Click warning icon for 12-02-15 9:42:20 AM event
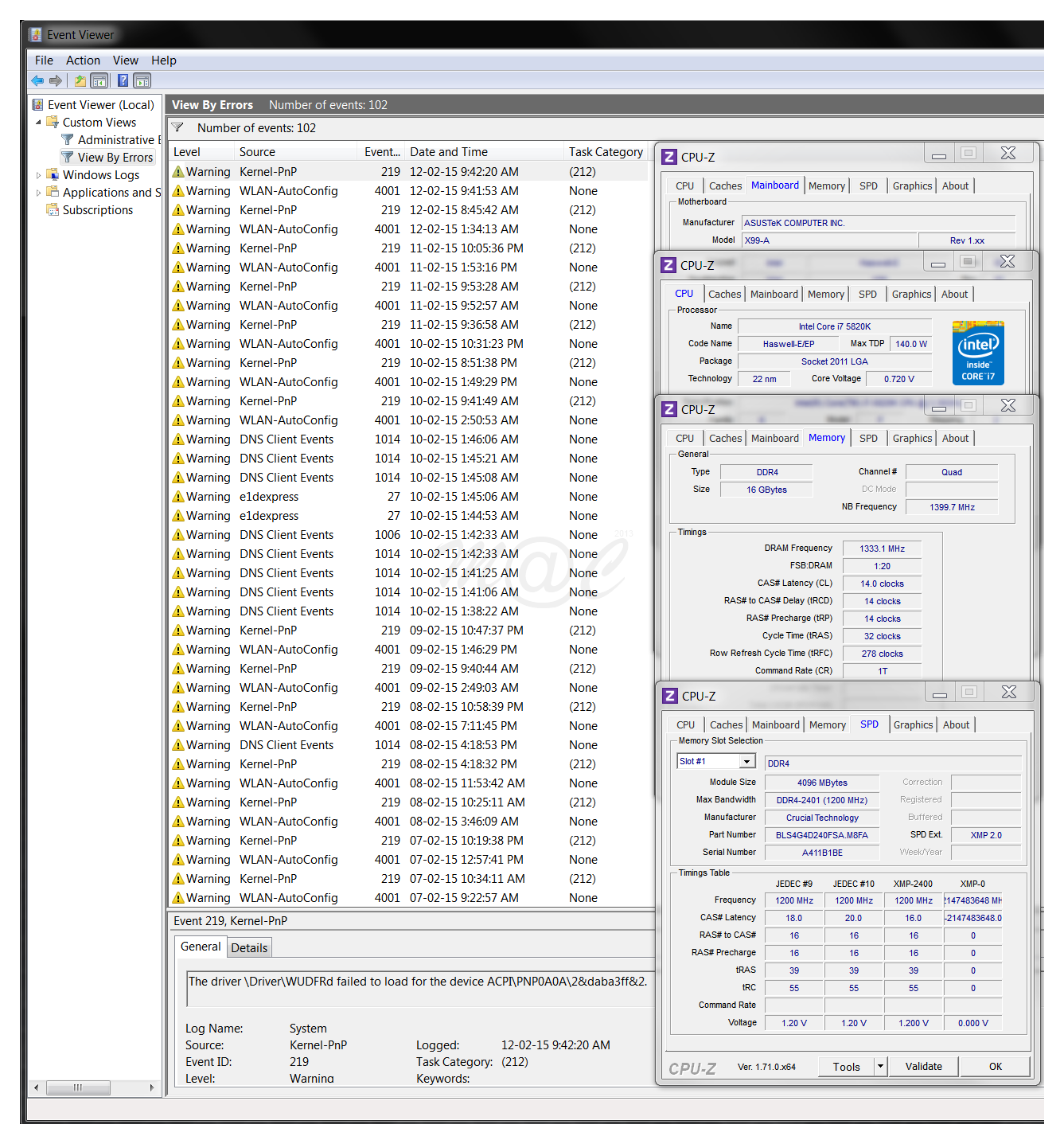1064x1144 pixels. [178, 172]
